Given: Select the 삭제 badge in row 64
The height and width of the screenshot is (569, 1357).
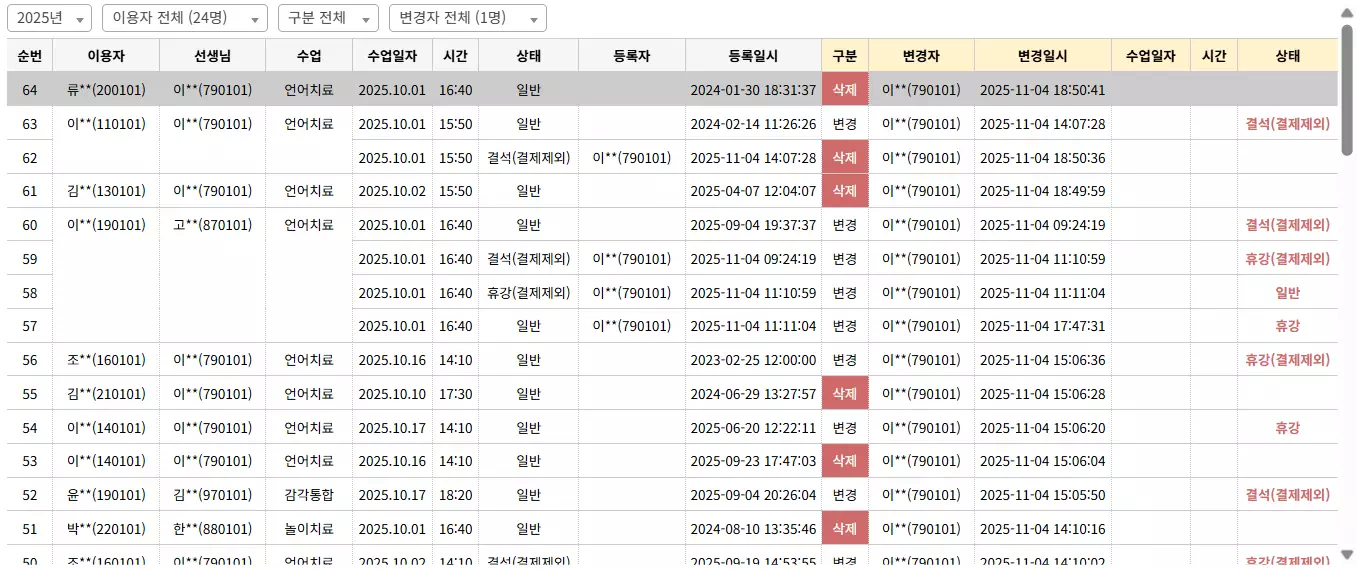Looking at the screenshot, I should [845, 90].
